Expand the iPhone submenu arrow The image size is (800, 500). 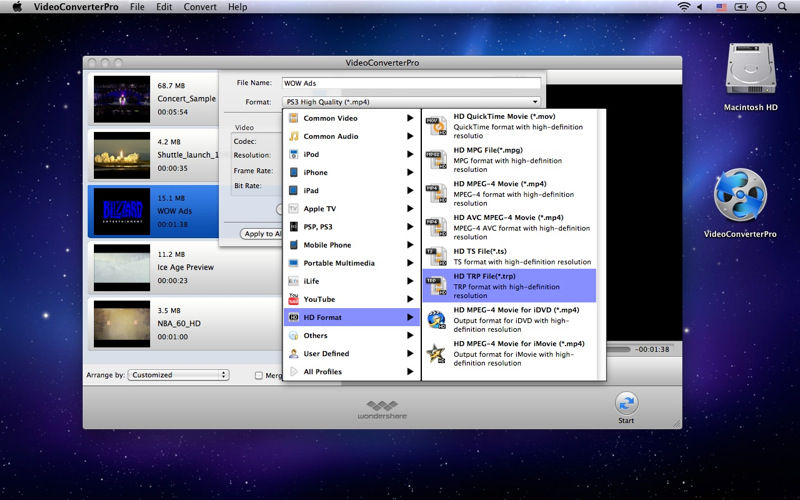(x=410, y=172)
